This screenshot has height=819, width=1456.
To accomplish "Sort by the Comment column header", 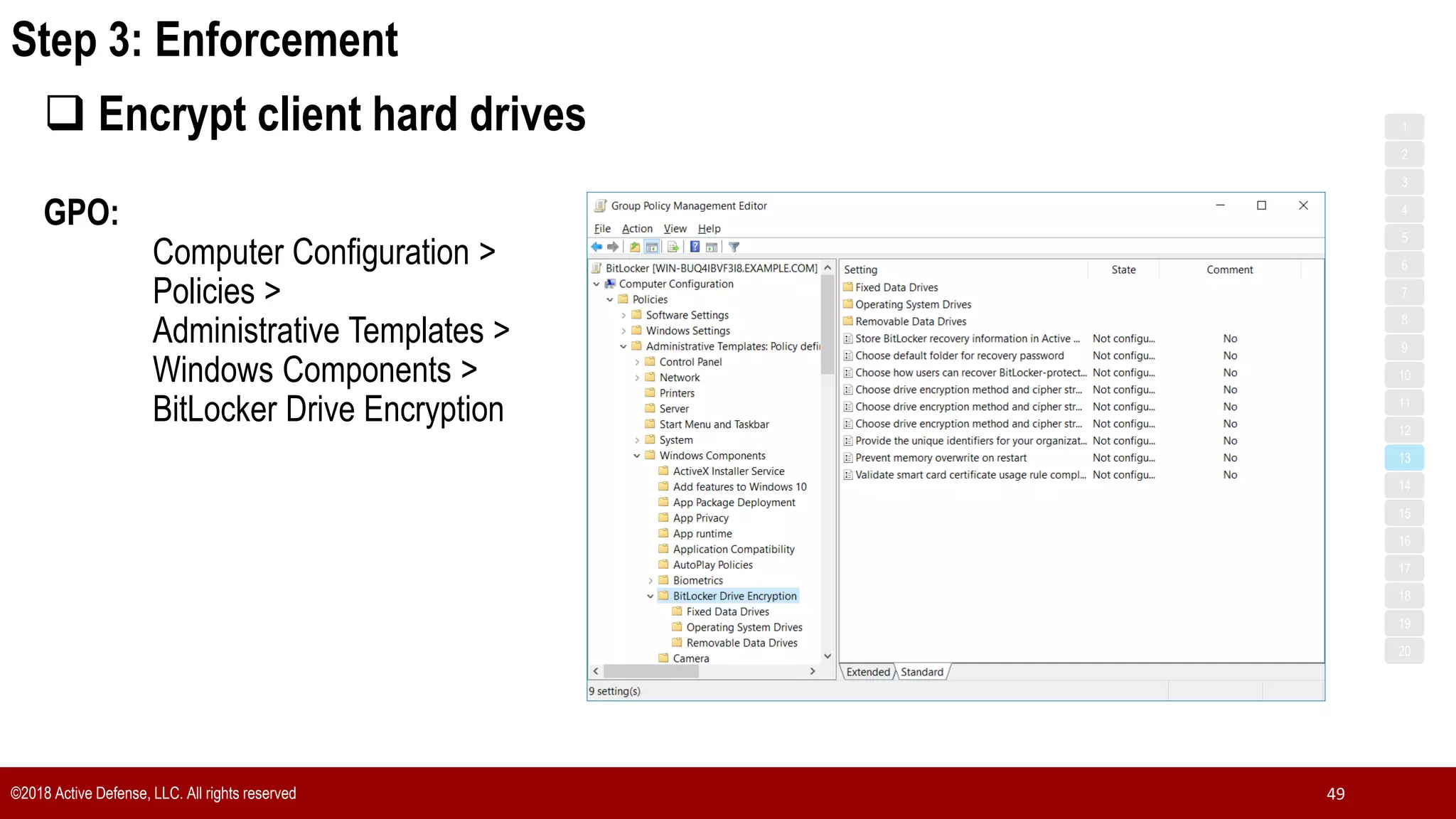I will click(x=1229, y=269).
